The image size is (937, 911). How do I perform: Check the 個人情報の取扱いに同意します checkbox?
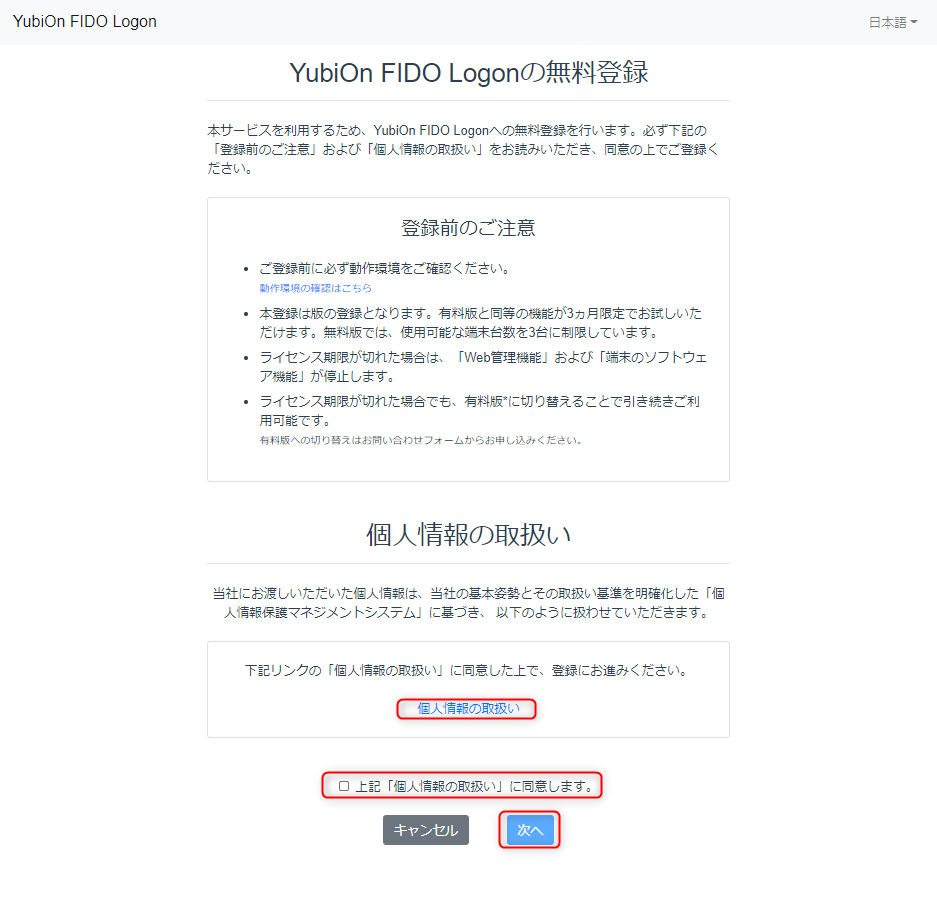click(344, 786)
